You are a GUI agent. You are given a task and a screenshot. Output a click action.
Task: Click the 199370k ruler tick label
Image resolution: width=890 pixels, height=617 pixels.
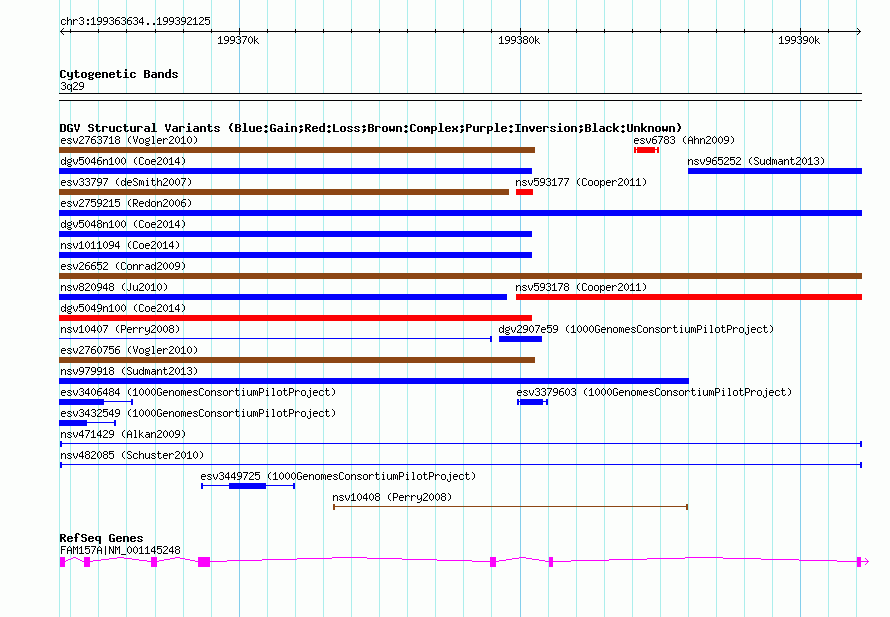coord(238,40)
